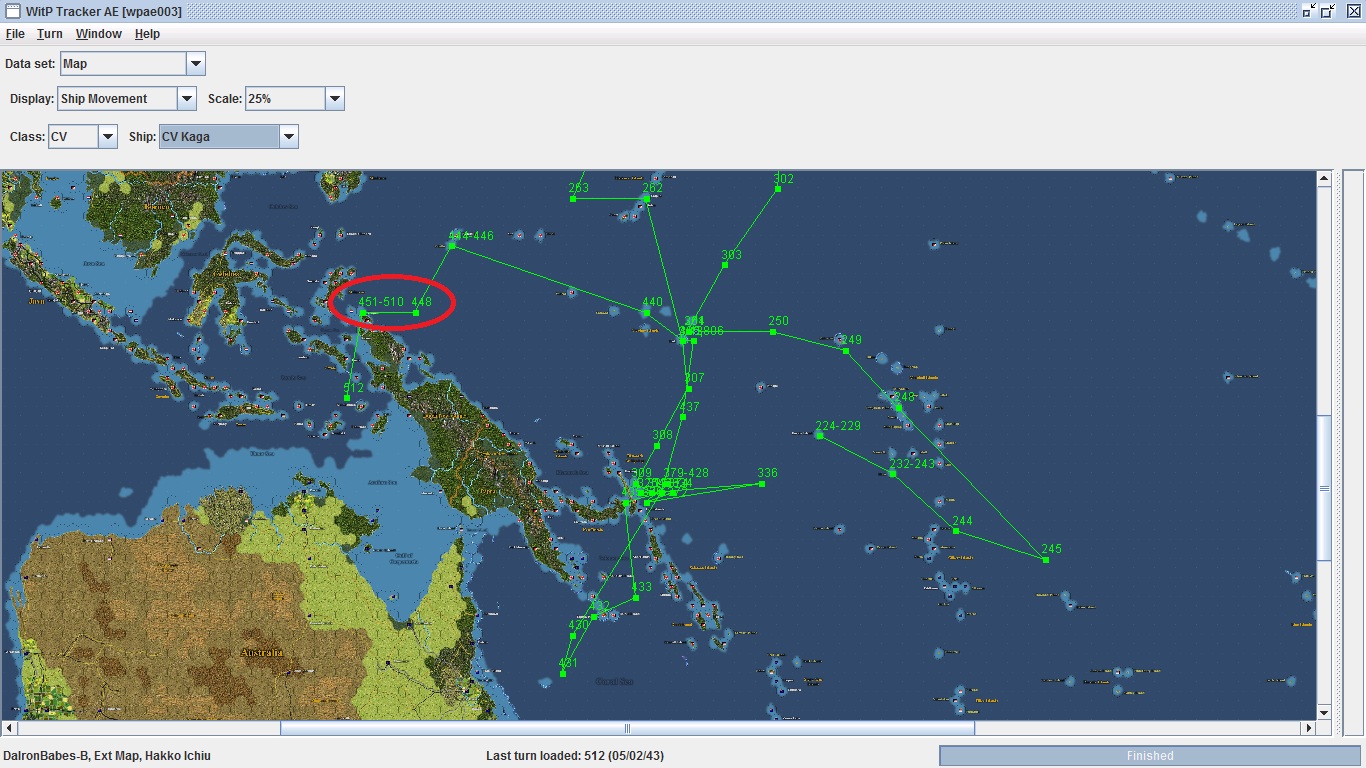Select the turn 244 waypoint marker
Viewport: 1366px width, 768px height.
tap(956, 531)
